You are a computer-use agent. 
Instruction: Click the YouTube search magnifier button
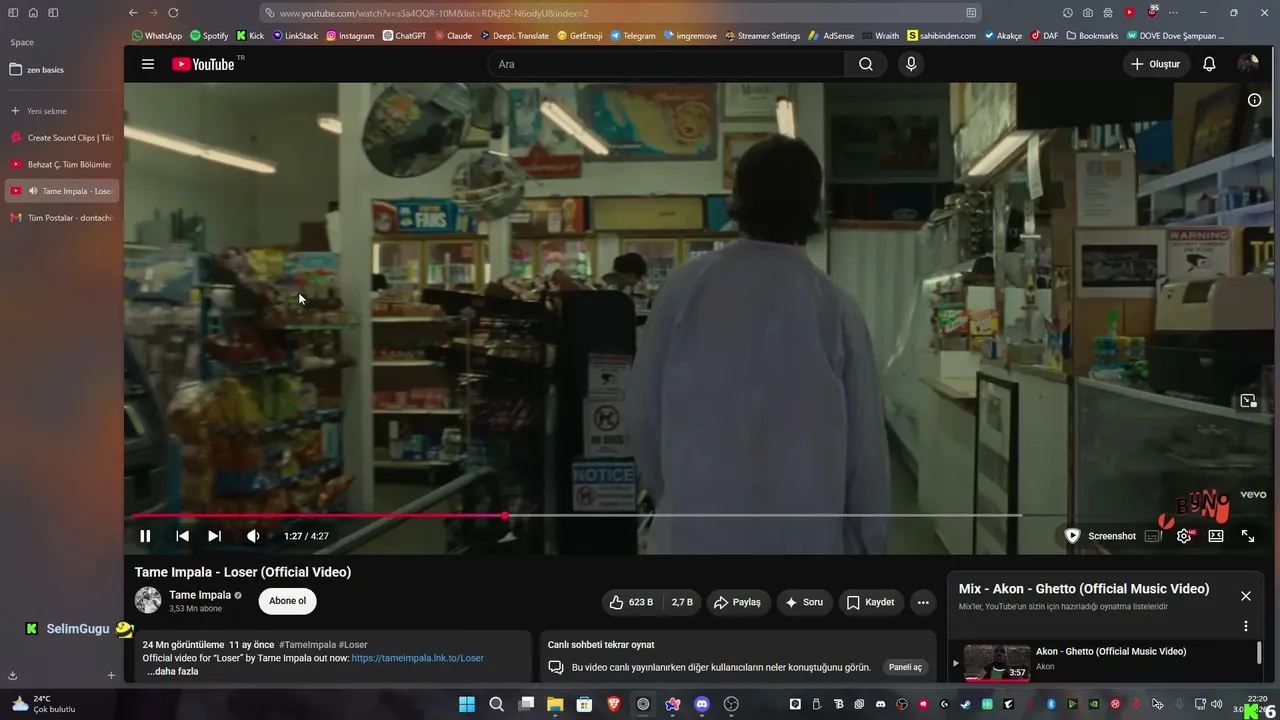(x=866, y=64)
